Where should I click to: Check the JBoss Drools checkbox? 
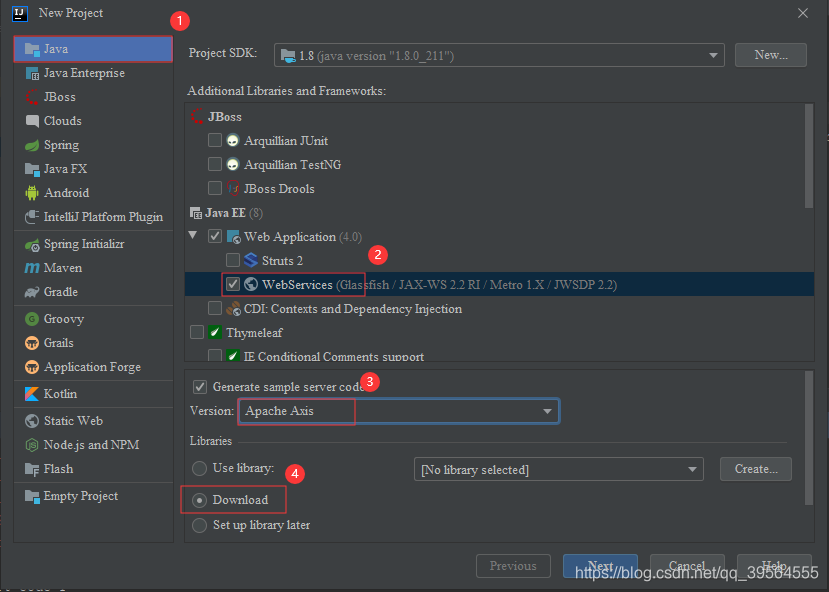[215, 188]
